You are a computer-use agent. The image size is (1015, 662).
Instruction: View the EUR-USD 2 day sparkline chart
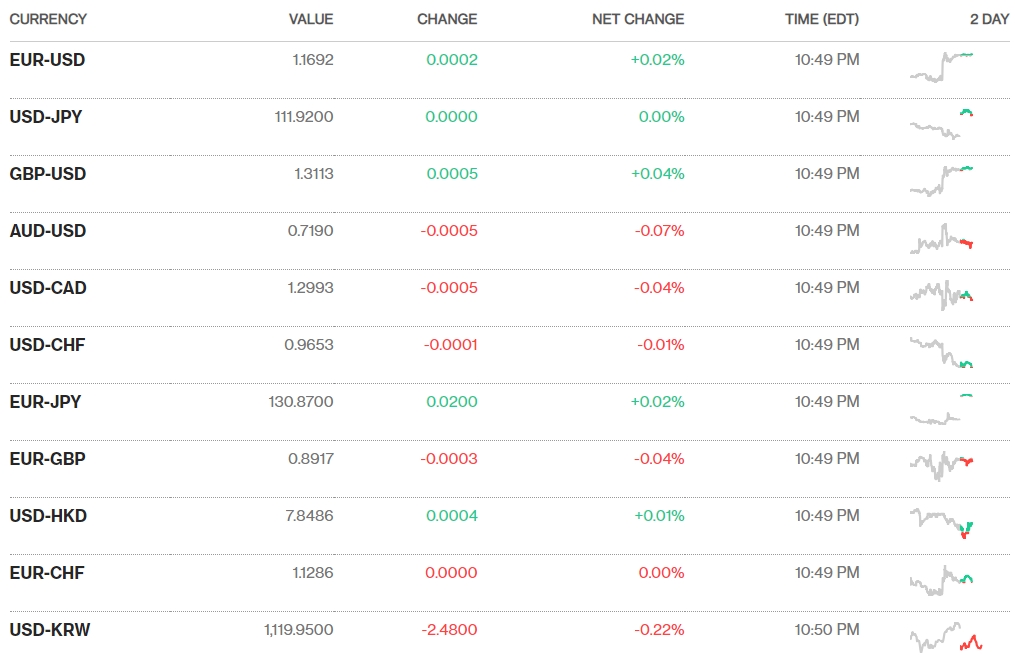pos(942,66)
